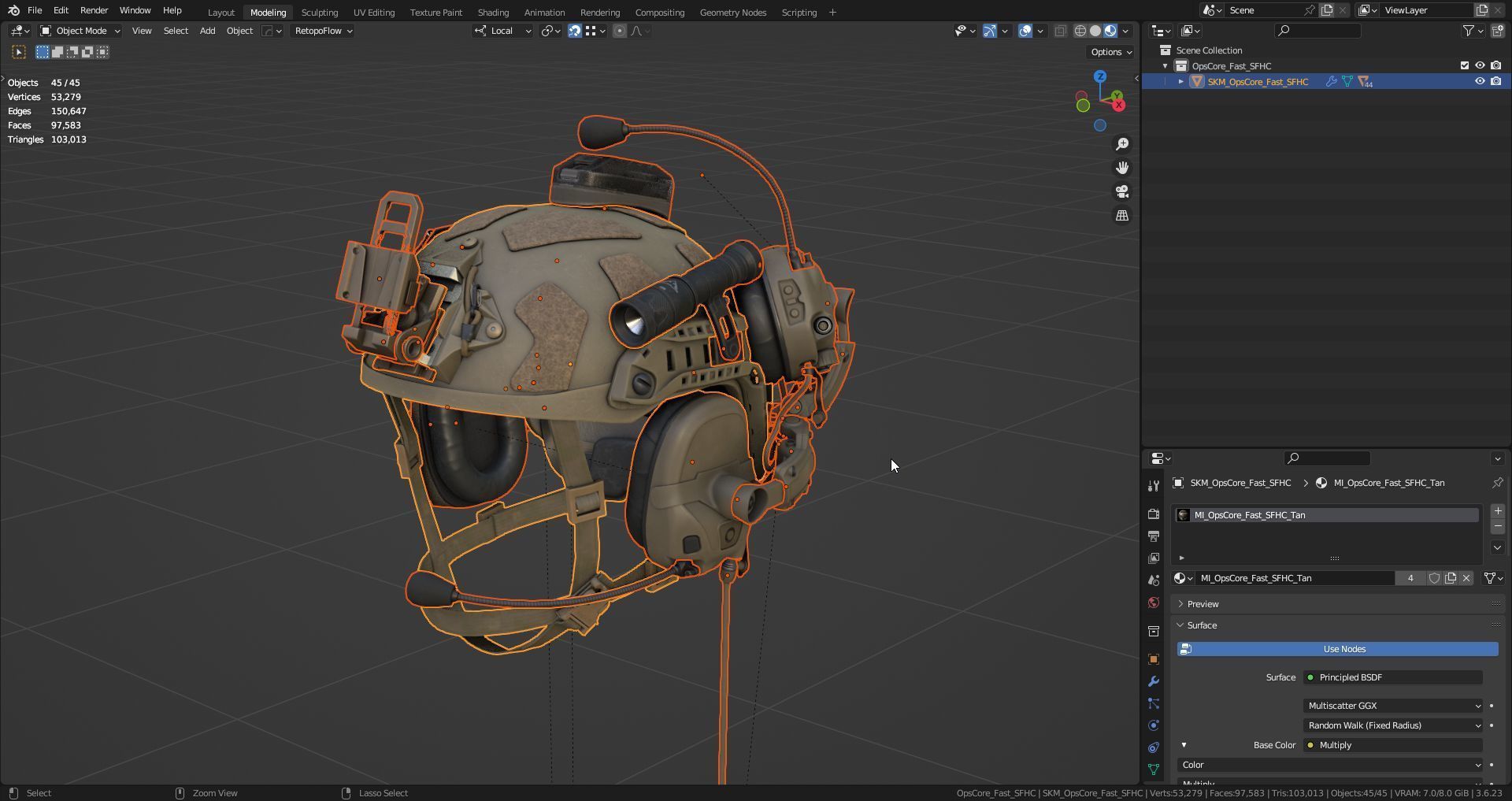Unlink the material with X button
Image resolution: width=1512 pixels, height=801 pixels.
tap(1466, 578)
